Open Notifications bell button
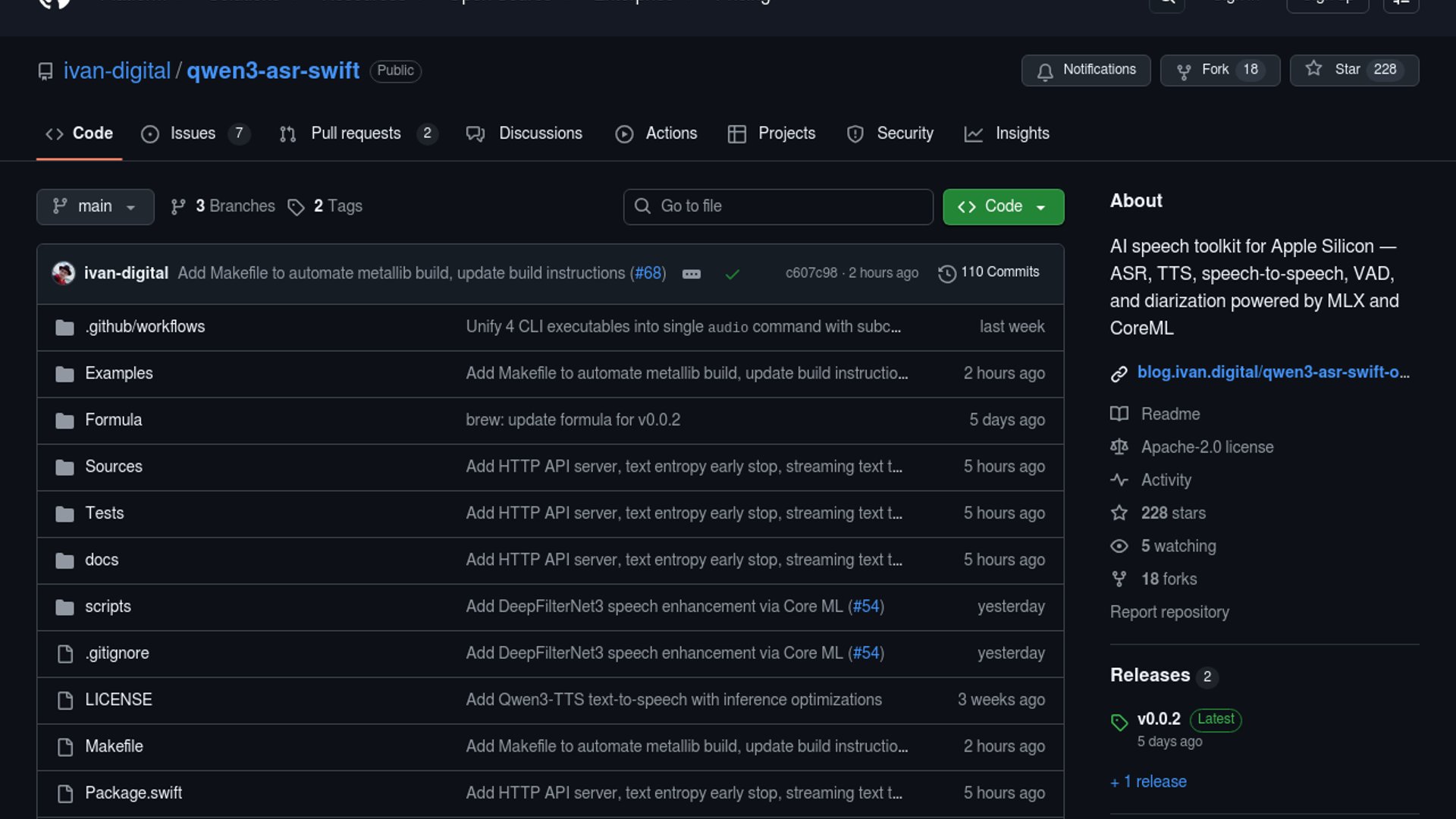This screenshot has width=1456, height=819. coord(1085,70)
